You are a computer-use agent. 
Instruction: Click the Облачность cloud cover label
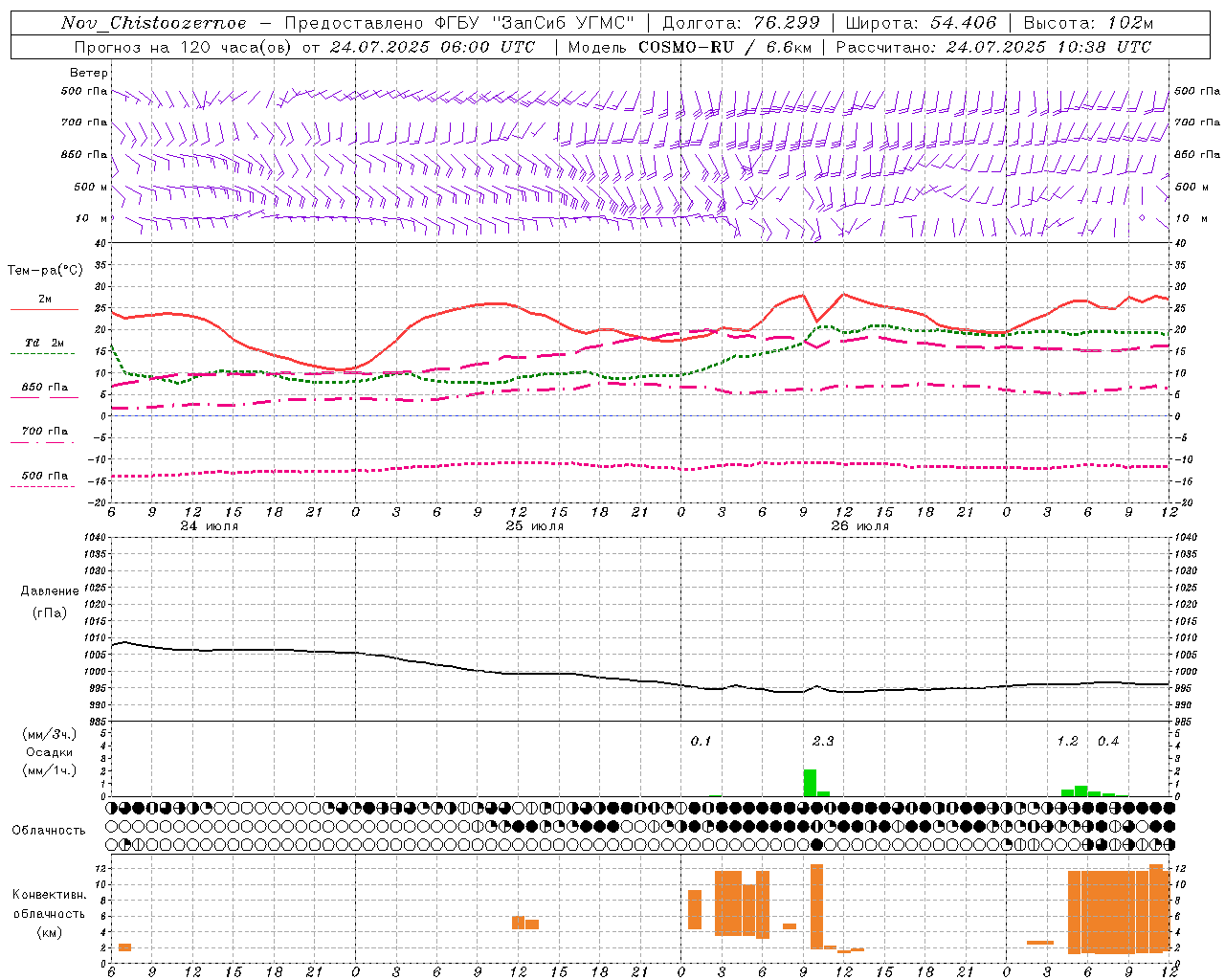click(49, 831)
